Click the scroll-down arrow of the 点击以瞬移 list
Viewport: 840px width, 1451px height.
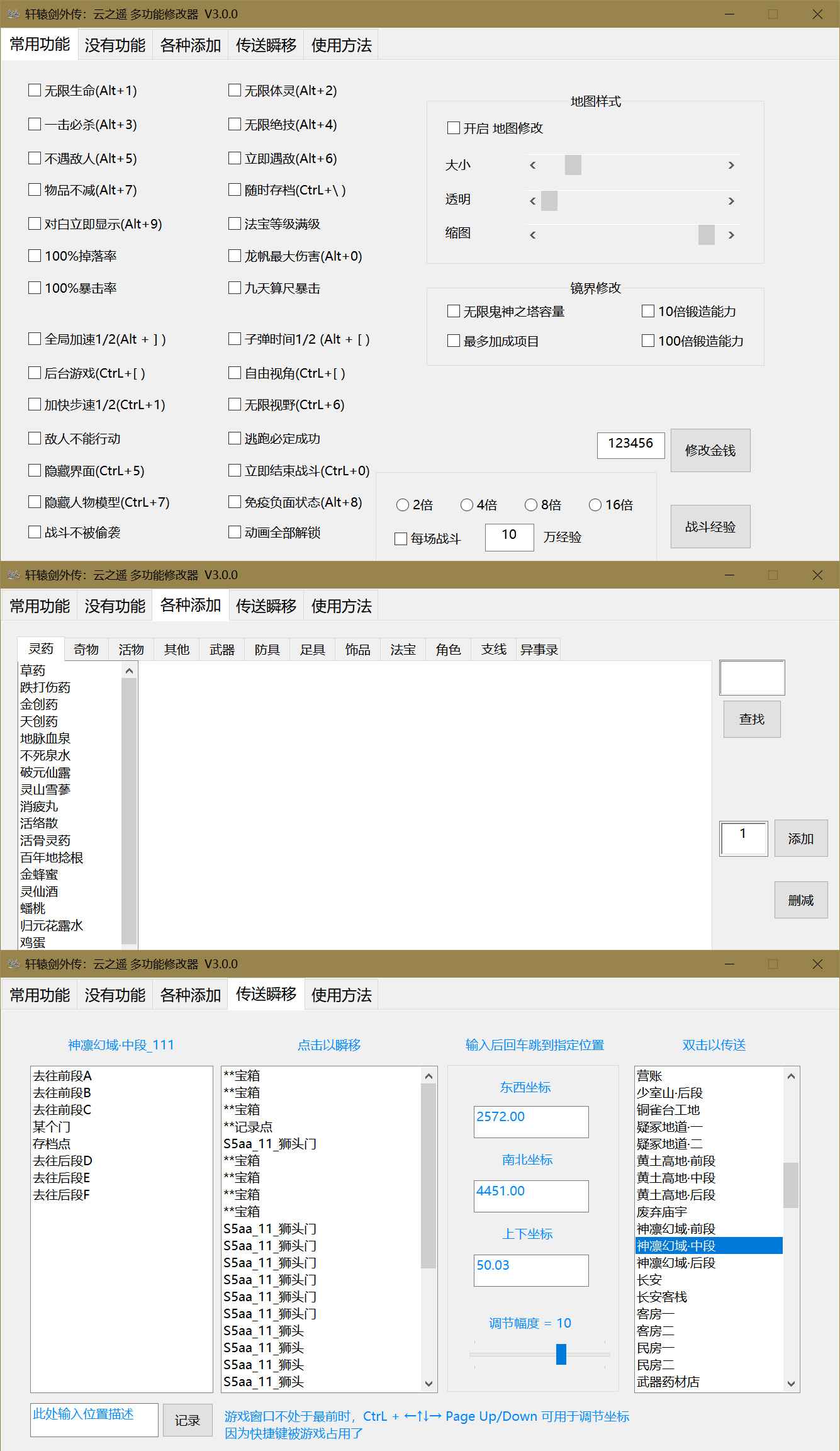pyautogui.click(x=429, y=1383)
